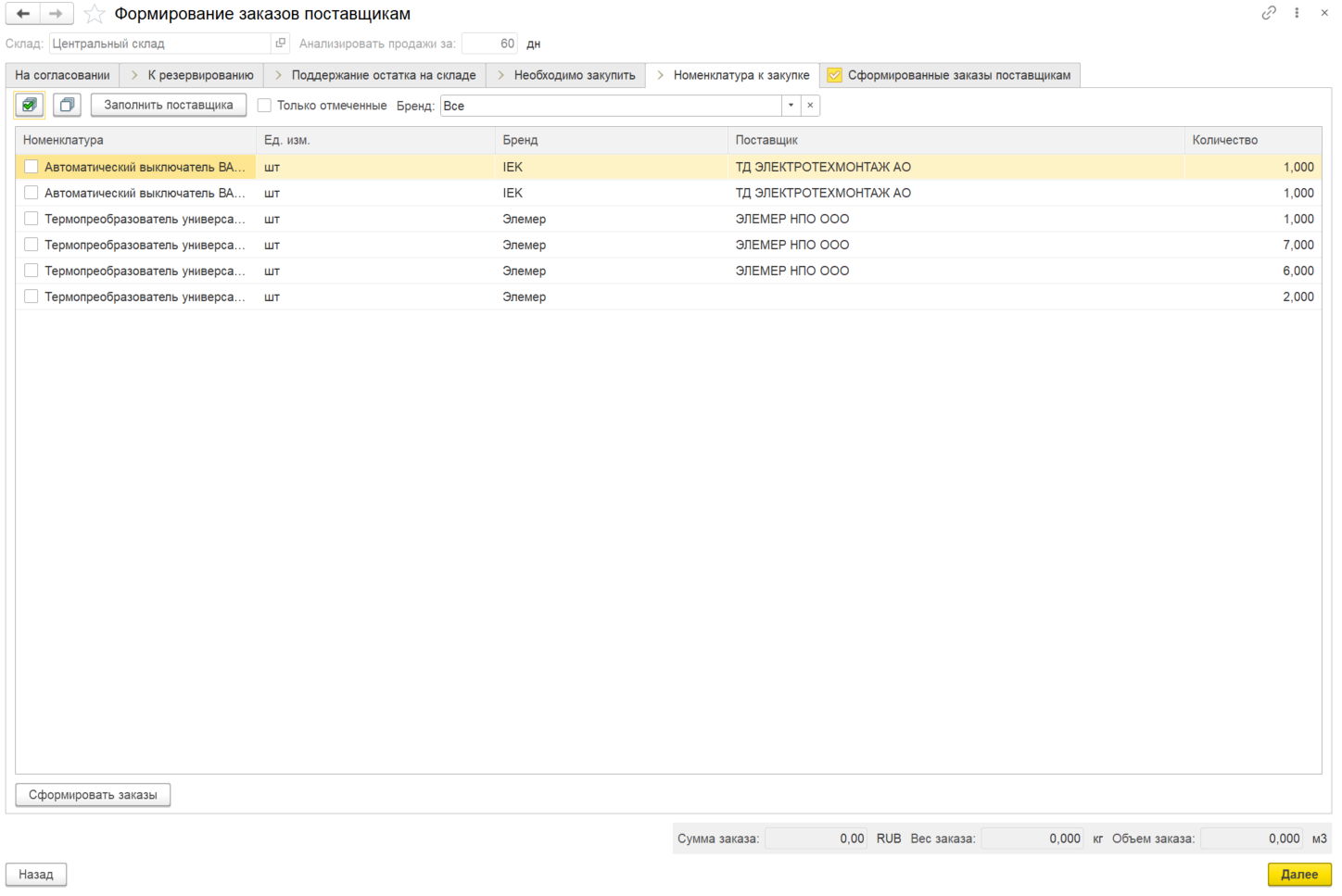Check the second Автоматический выключатель row checkbox
Image resolution: width=1342 pixels, height=896 pixels.
coord(32,193)
